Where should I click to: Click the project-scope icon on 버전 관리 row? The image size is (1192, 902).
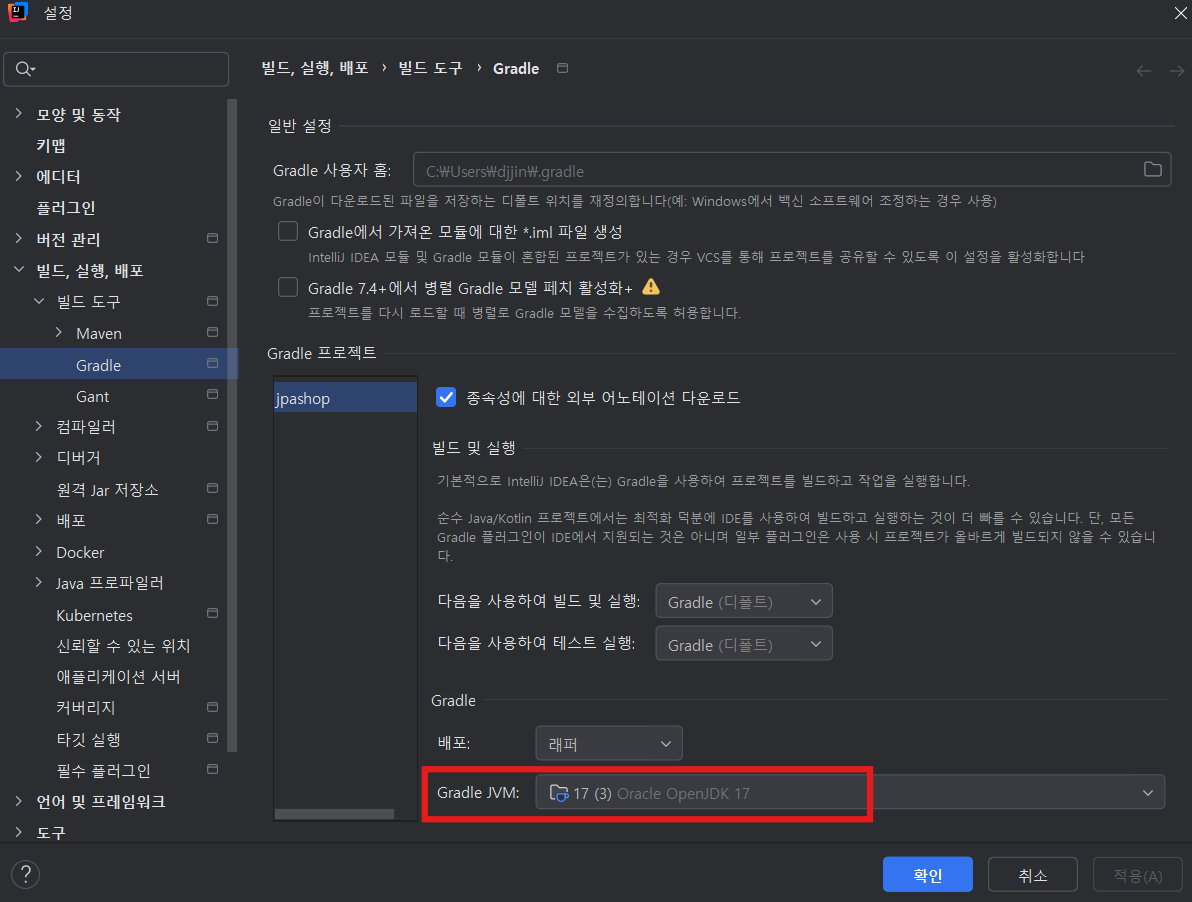213,238
